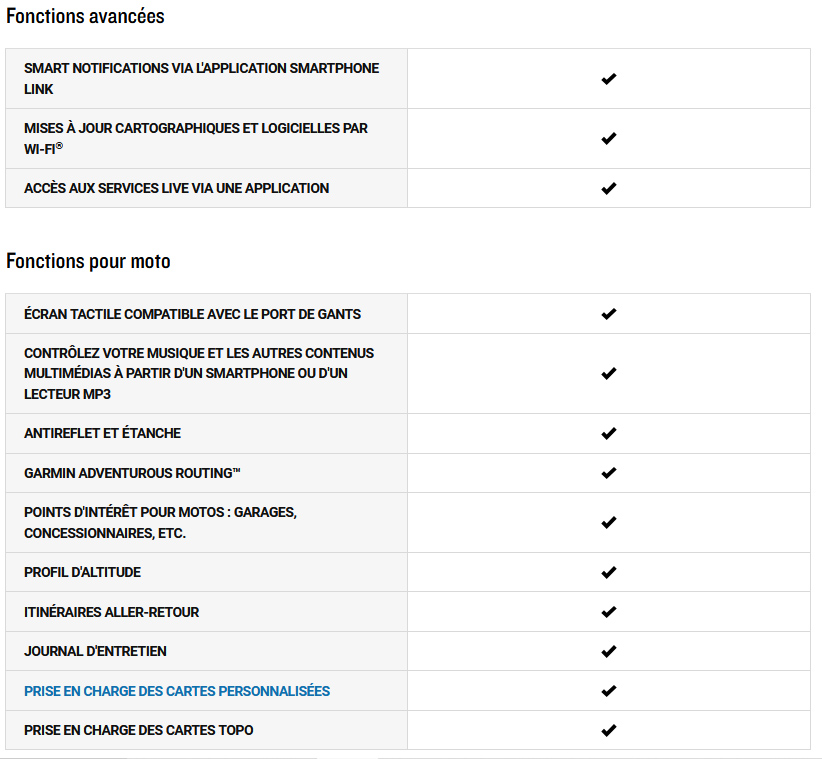The height and width of the screenshot is (759, 822).
Task: Click the Fonctions pour moto heading
Action: coord(88,261)
